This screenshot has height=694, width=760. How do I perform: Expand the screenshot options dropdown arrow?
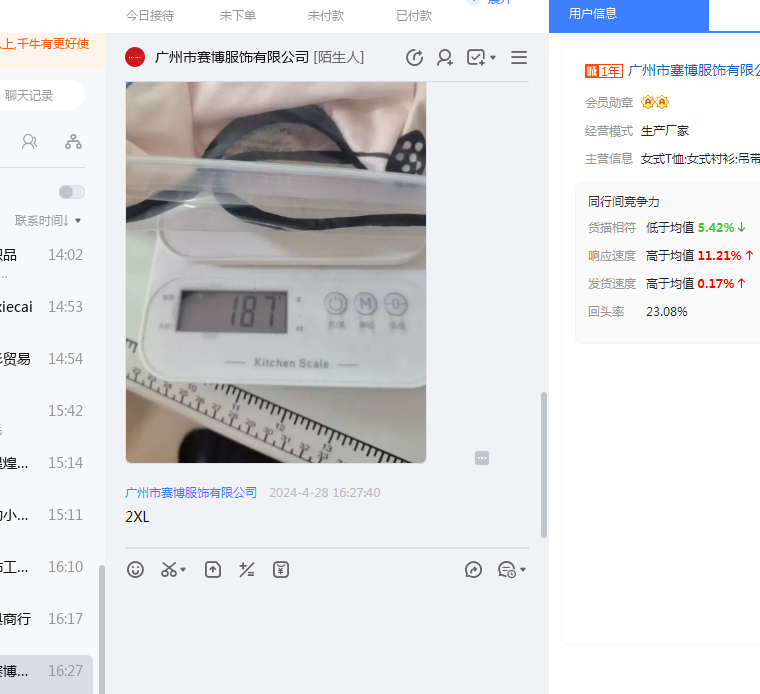click(x=183, y=569)
